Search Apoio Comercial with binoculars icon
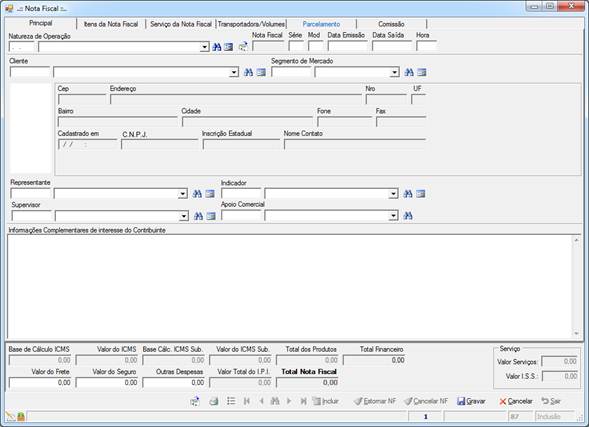This screenshot has width=589, height=427. pyautogui.click(x=408, y=216)
